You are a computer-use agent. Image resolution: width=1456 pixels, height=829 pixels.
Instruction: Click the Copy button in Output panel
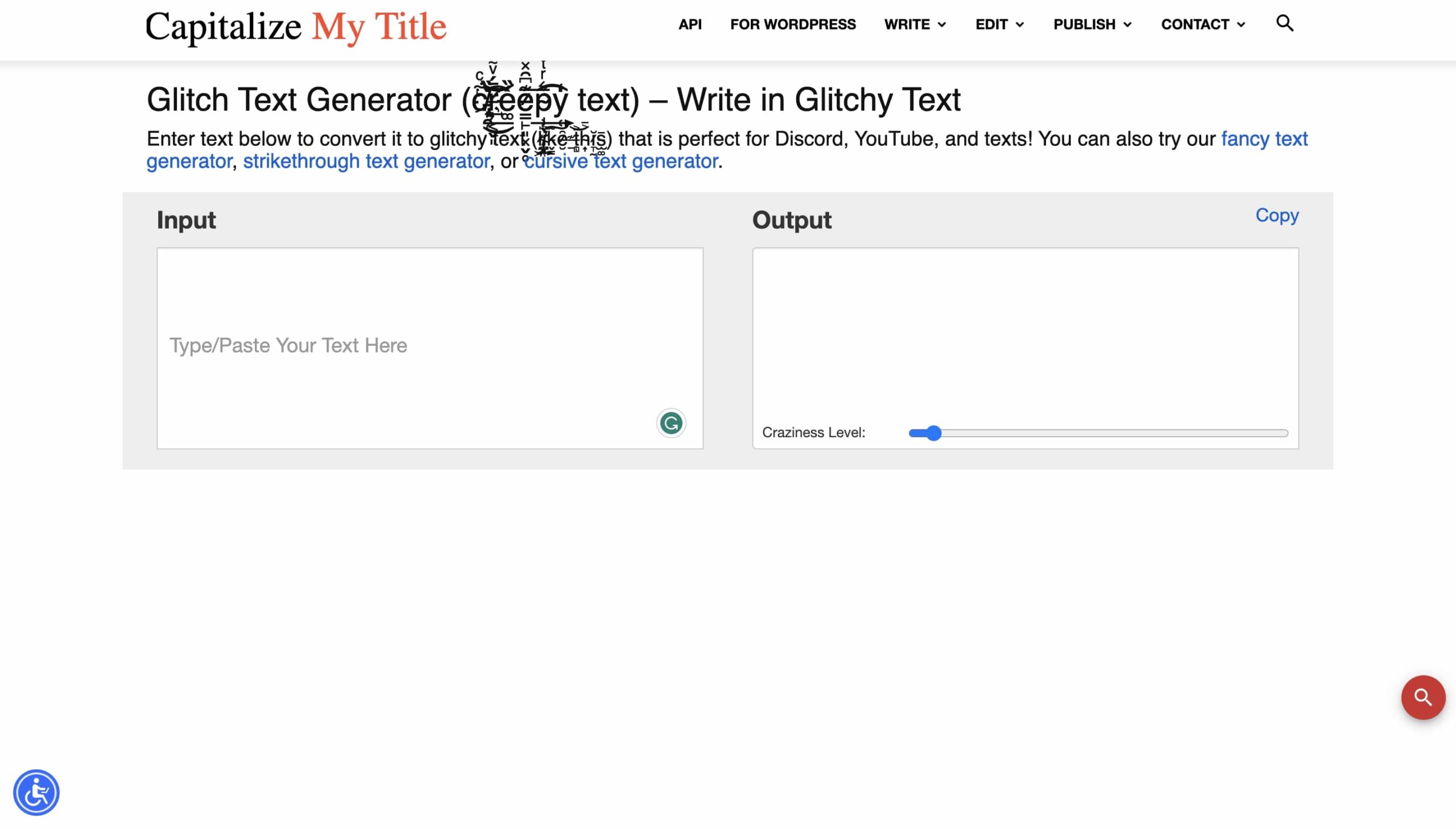point(1277,214)
